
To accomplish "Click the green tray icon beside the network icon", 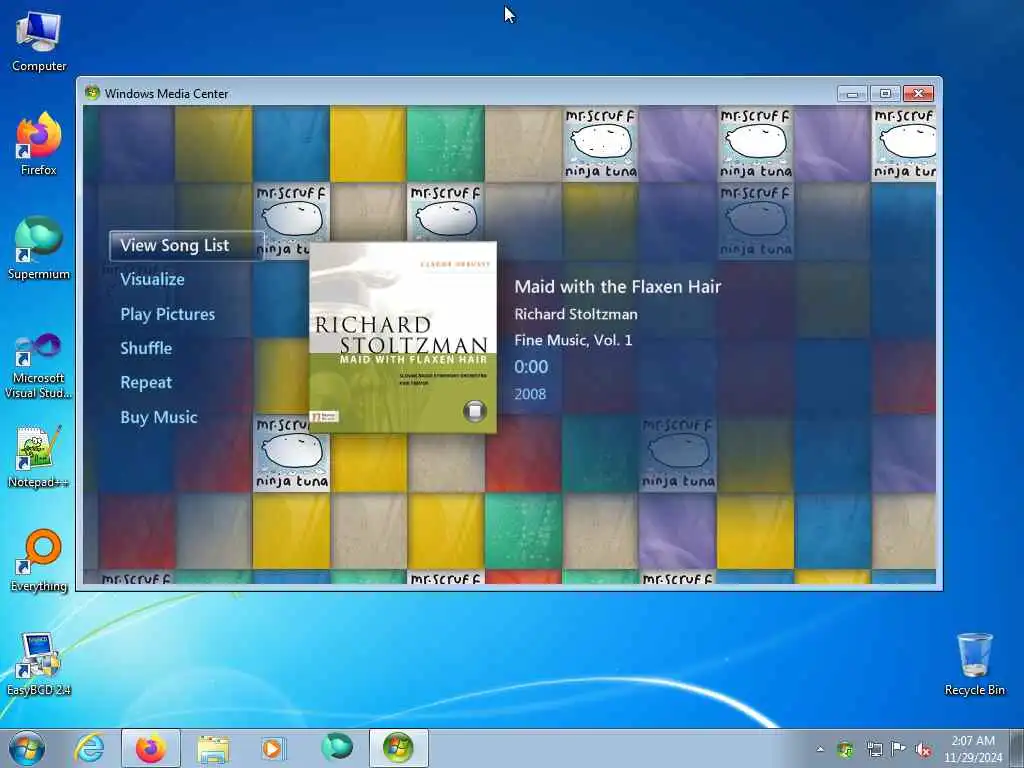I will coord(845,749).
